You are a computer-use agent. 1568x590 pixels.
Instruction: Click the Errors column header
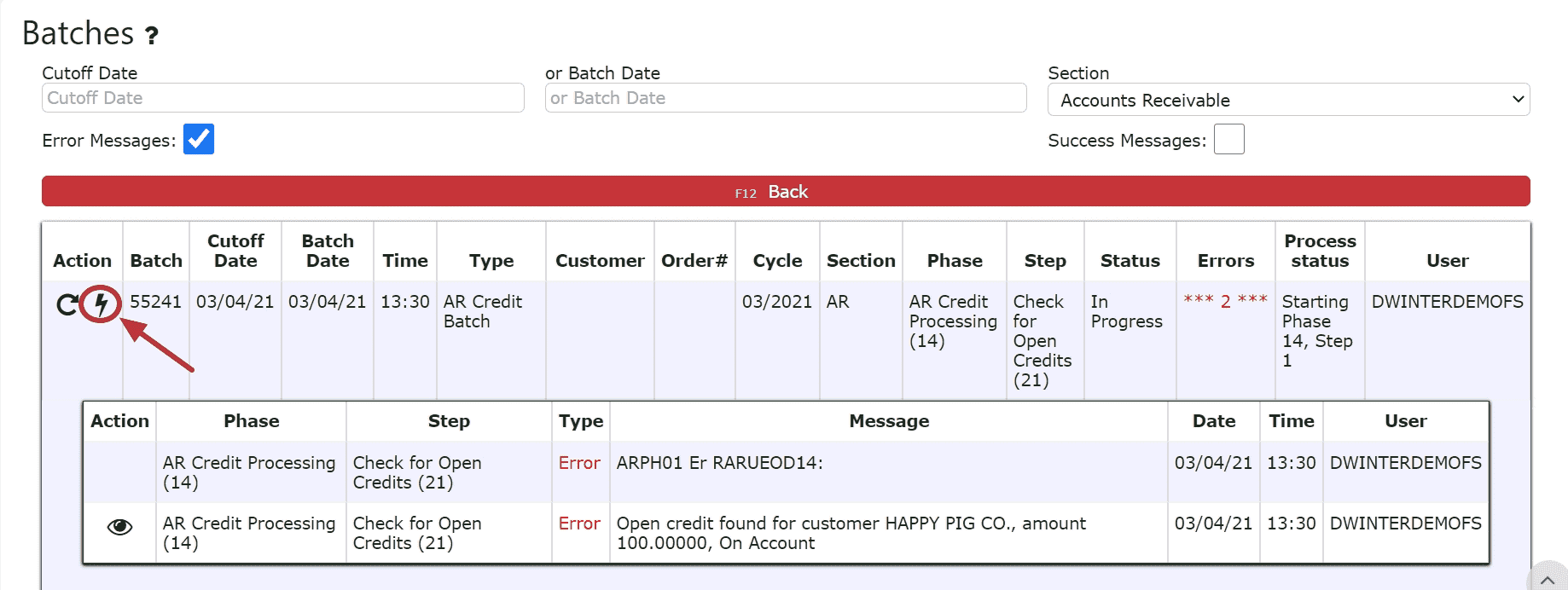point(1226,261)
